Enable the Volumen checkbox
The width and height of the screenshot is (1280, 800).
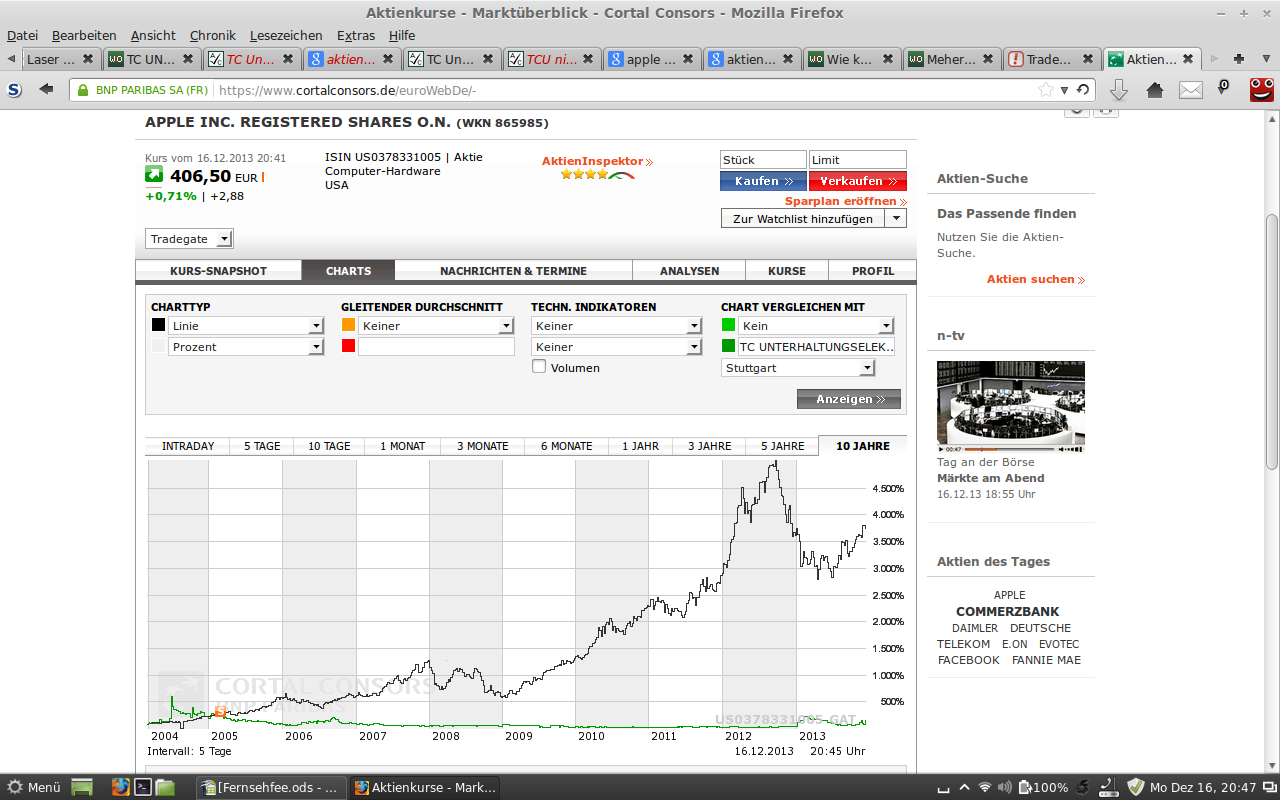coord(538,367)
